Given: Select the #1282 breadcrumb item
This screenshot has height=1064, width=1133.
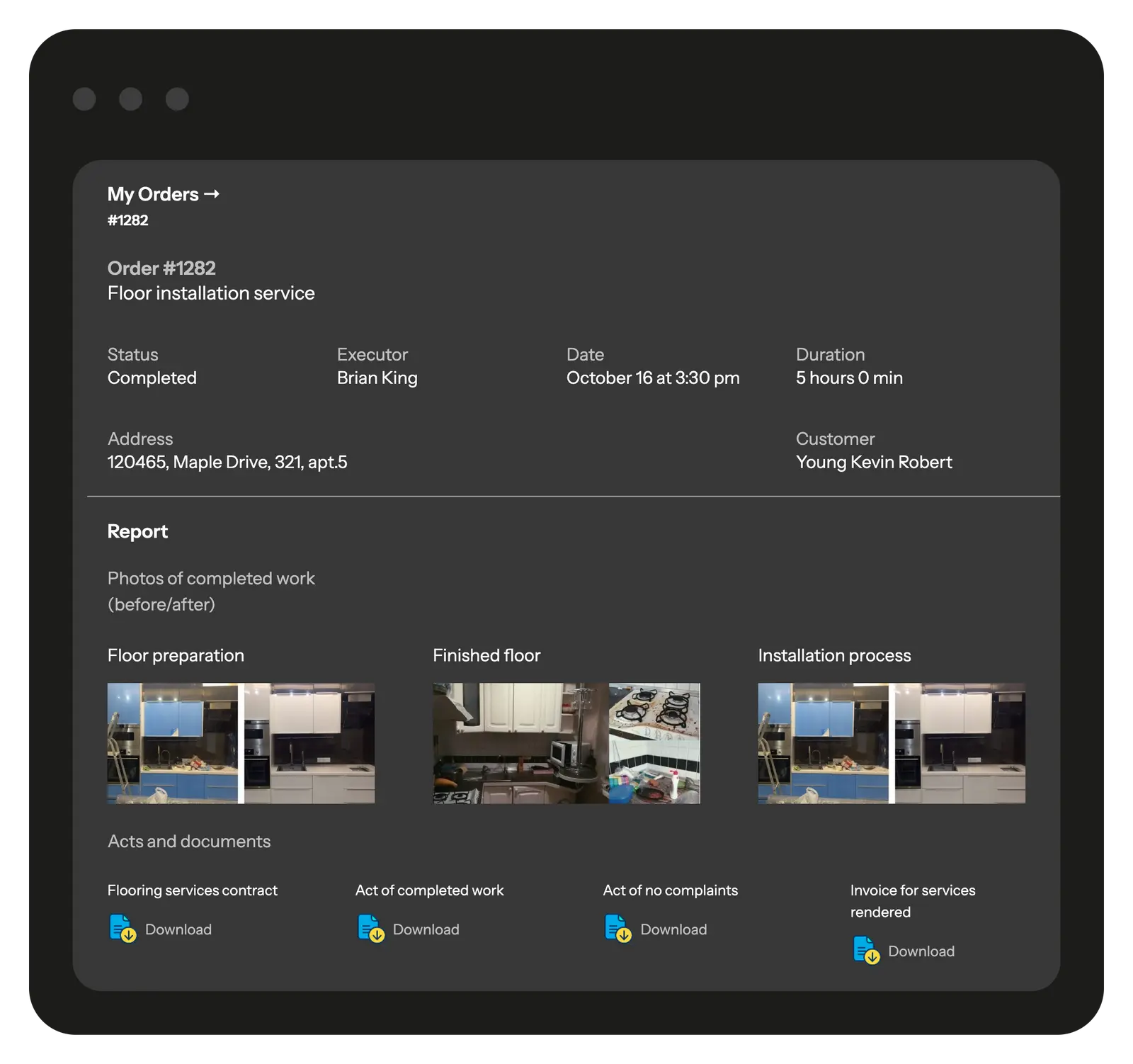Looking at the screenshot, I should pos(128,220).
